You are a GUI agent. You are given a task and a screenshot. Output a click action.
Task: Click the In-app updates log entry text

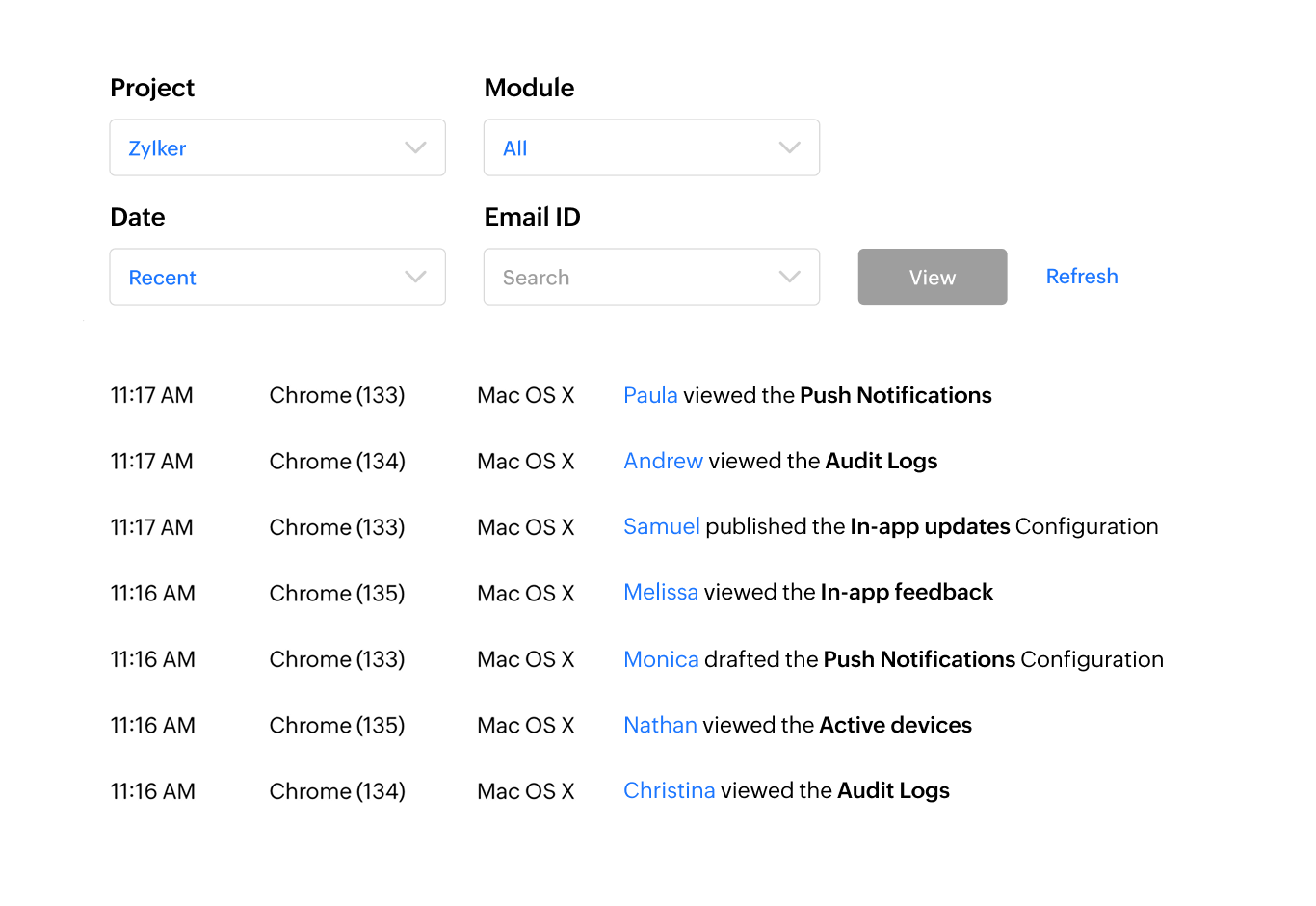(930, 526)
